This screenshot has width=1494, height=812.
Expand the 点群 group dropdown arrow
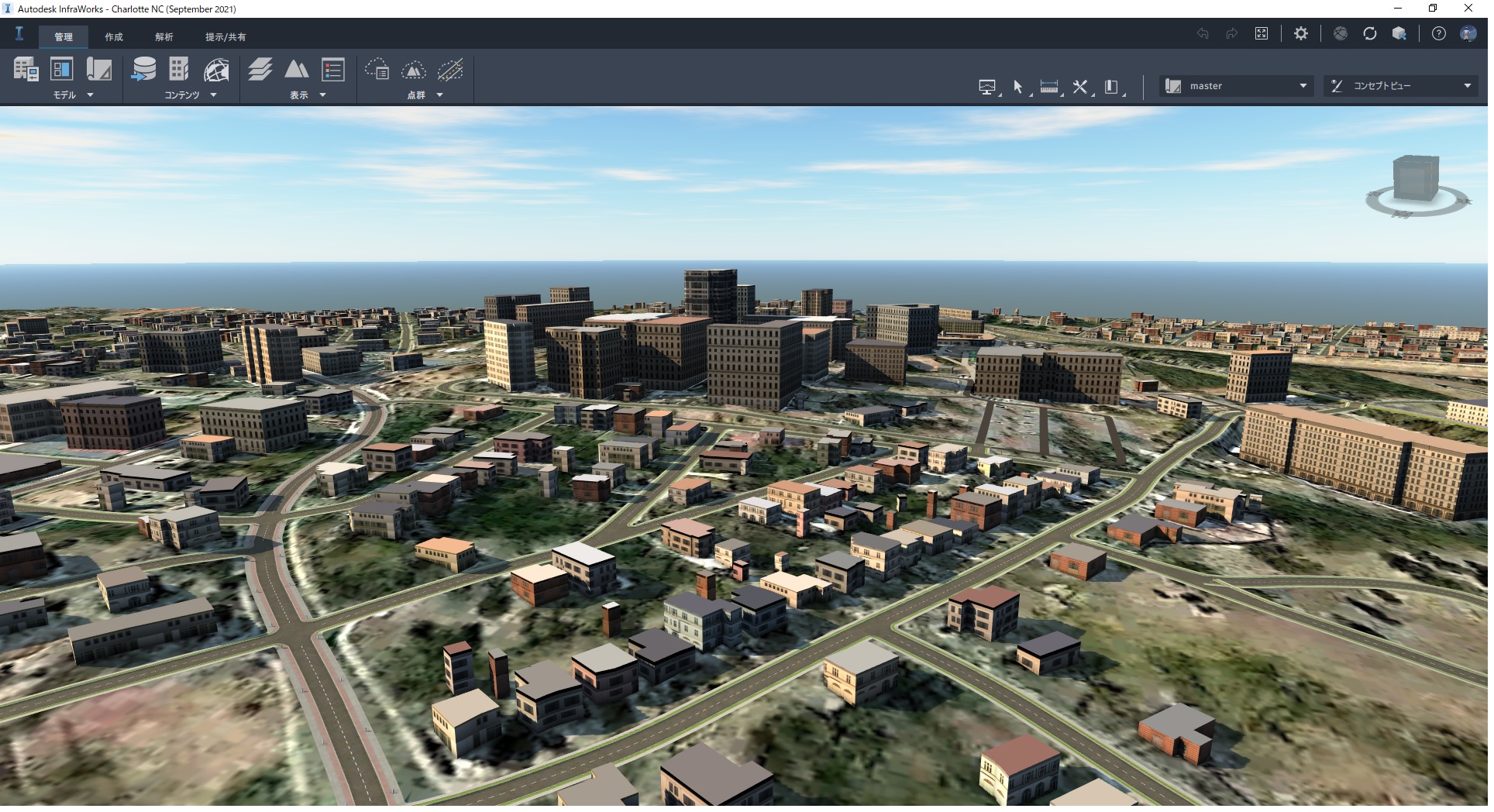pos(439,95)
